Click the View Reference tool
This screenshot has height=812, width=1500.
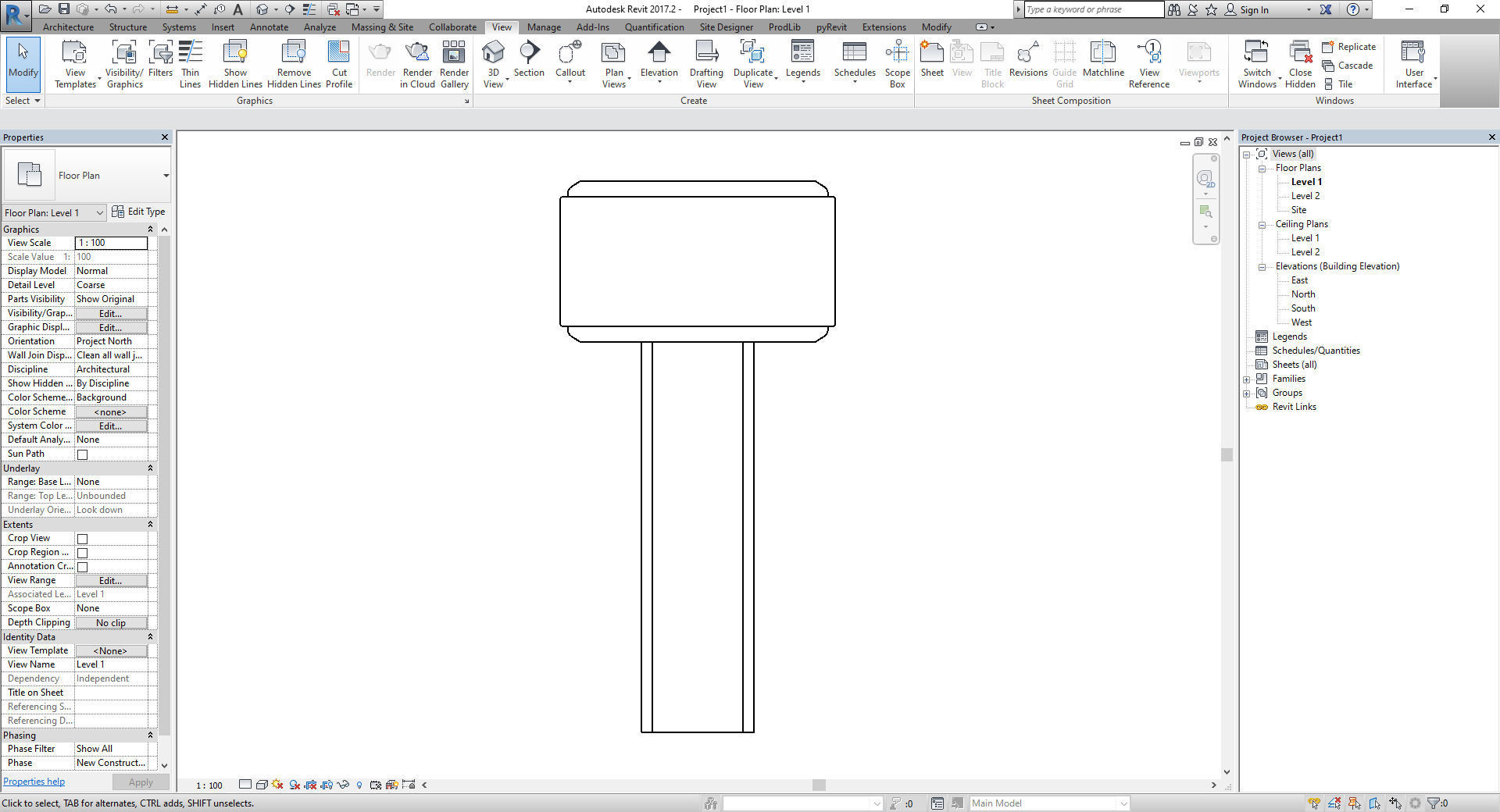pyautogui.click(x=1149, y=63)
